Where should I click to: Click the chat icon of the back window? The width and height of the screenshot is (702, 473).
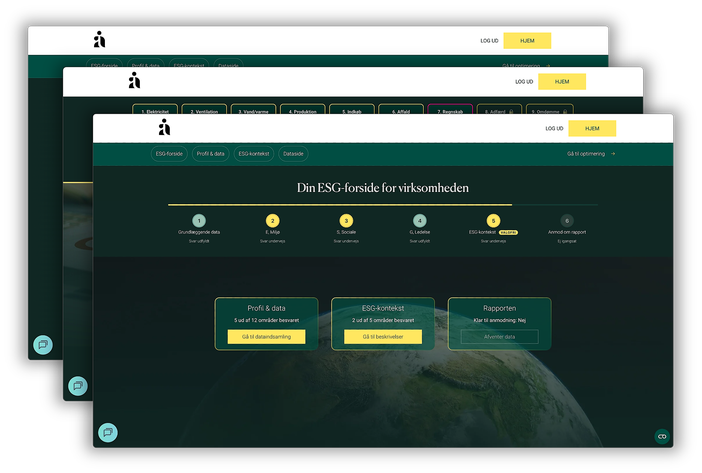[43, 344]
